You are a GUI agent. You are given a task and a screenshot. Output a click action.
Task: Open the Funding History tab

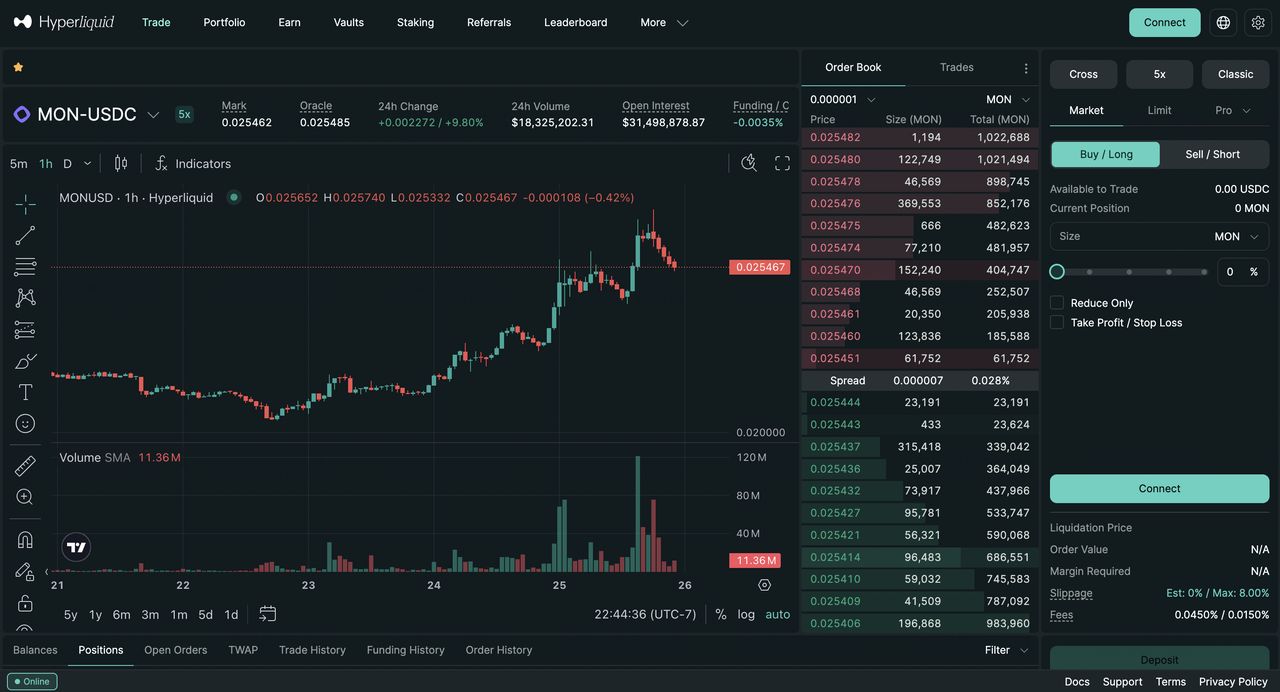click(406, 650)
